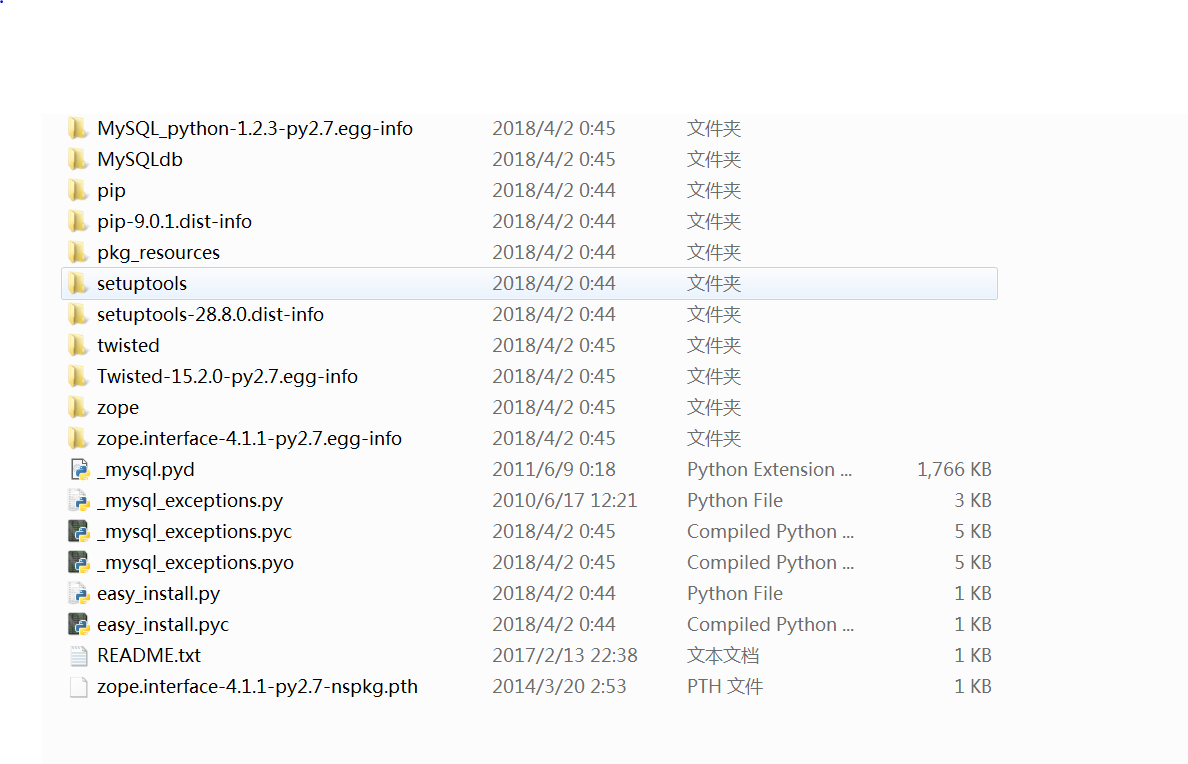Click the setuptools folder icon
The width and height of the screenshot is (1188, 764).
point(77,283)
